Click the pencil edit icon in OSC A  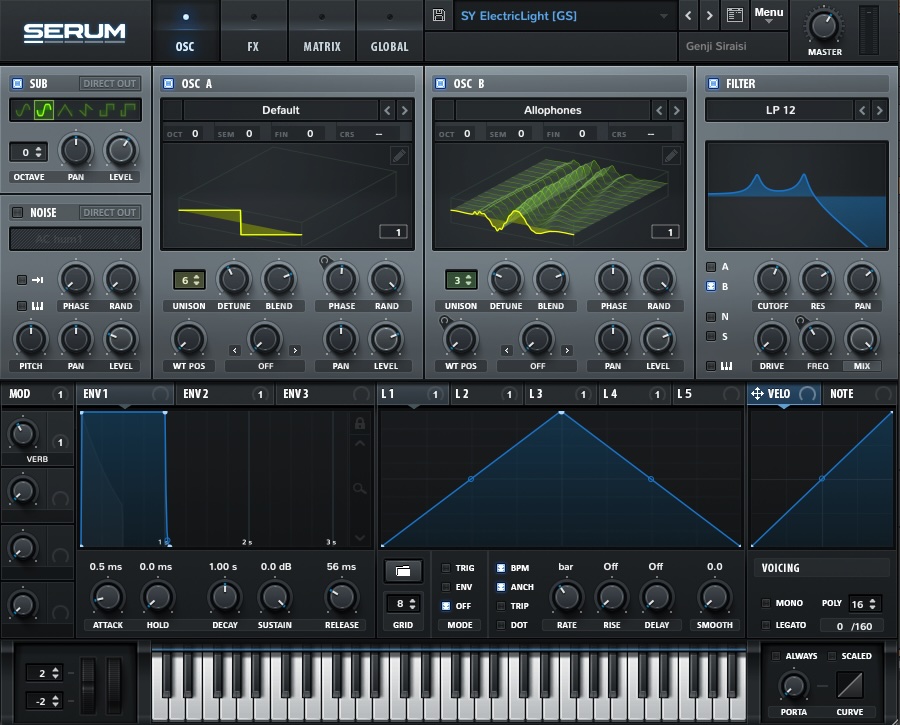[398, 155]
